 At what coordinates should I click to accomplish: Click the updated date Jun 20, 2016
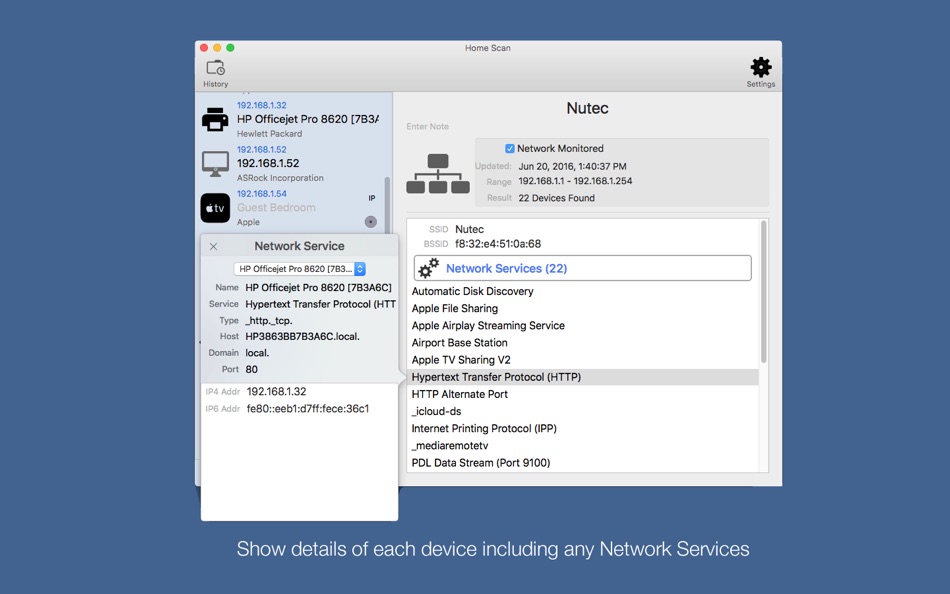(573, 166)
